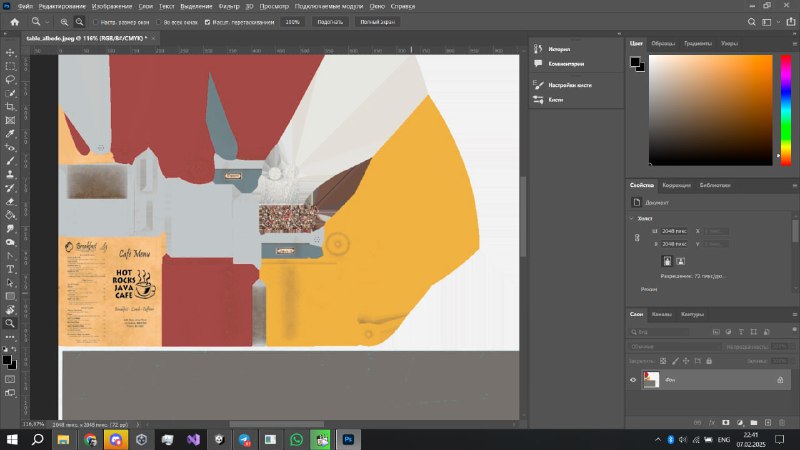Select the Brush tool
This screenshot has height=450, width=800.
(10, 161)
